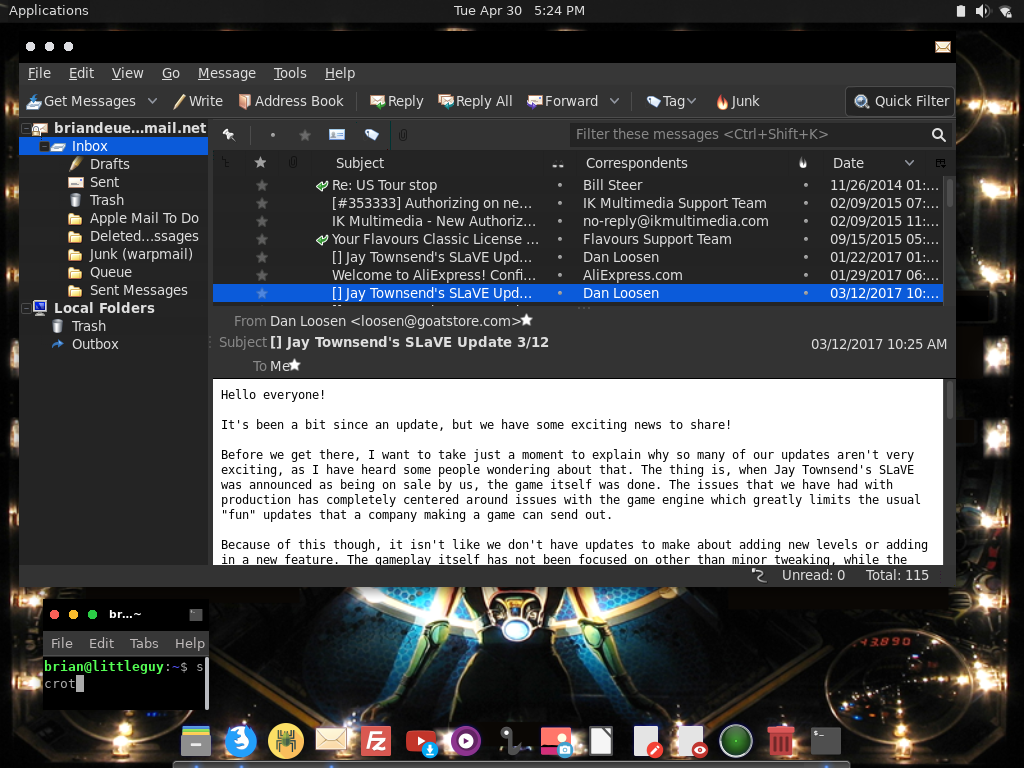Toggle keep filters pinned button

tap(229, 135)
